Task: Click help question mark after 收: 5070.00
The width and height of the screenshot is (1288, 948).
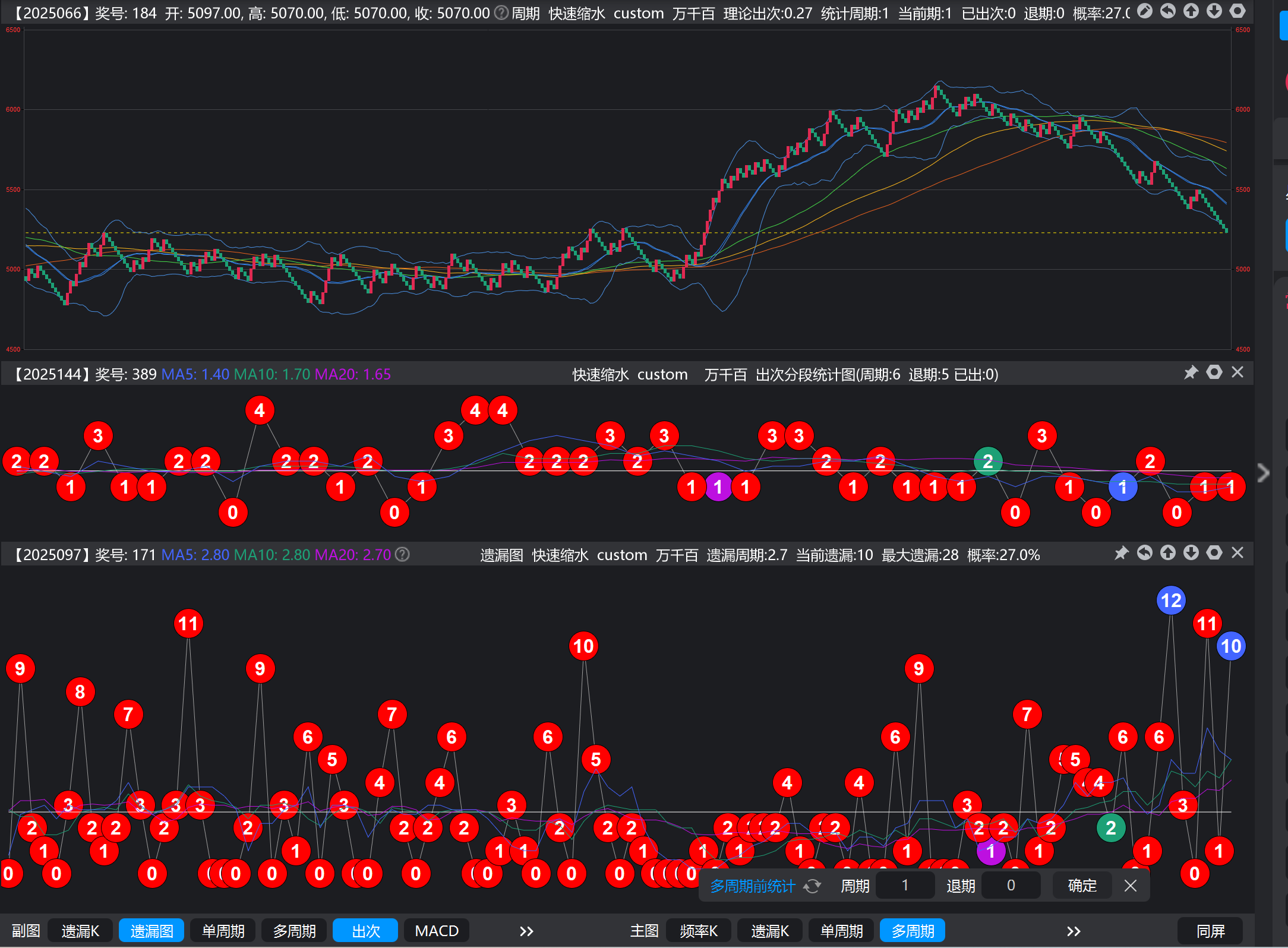Action: (502, 12)
